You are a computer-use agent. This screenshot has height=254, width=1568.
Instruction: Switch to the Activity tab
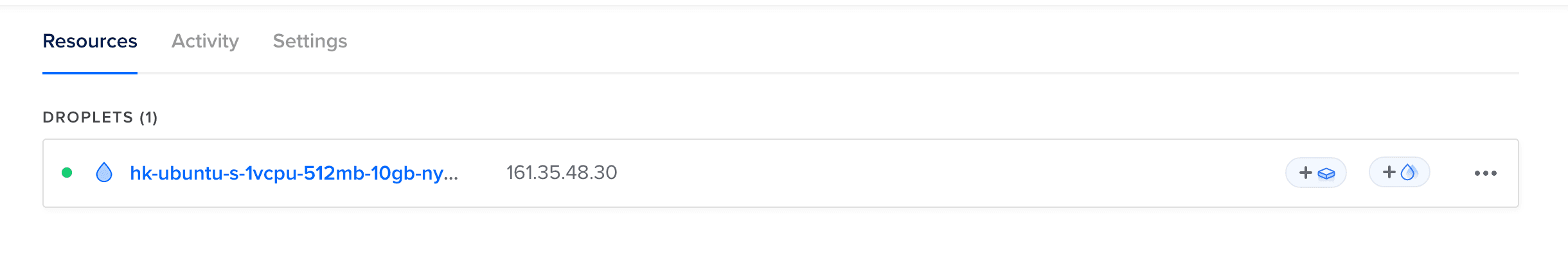click(205, 41)
